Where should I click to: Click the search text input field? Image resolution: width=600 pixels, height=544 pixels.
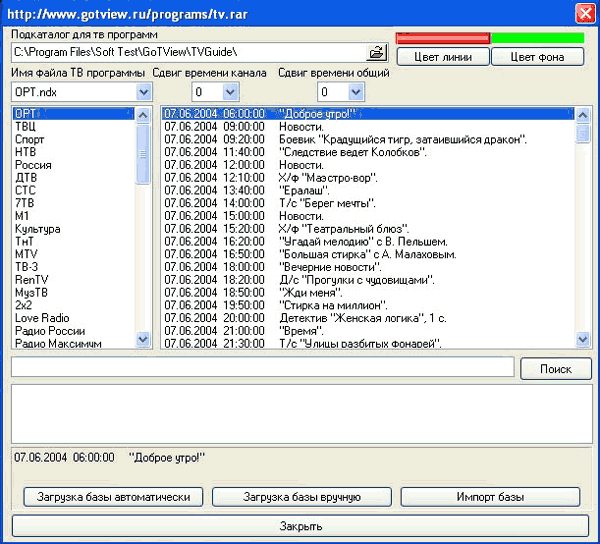tap(262, 367)
